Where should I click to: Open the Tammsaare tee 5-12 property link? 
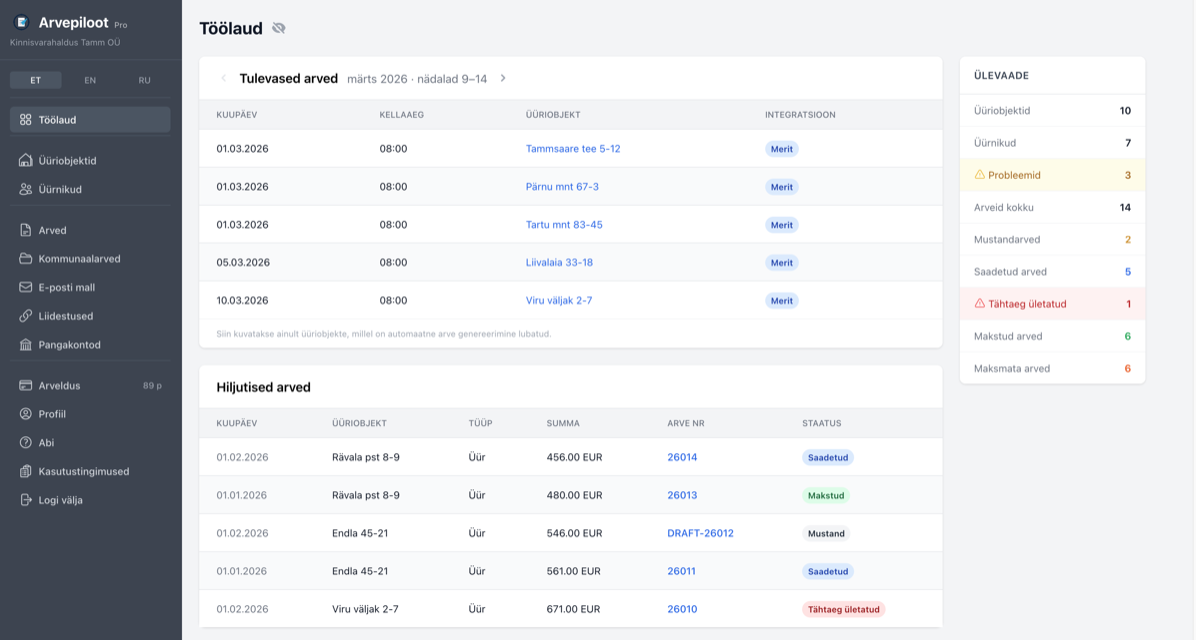[572, 149]
